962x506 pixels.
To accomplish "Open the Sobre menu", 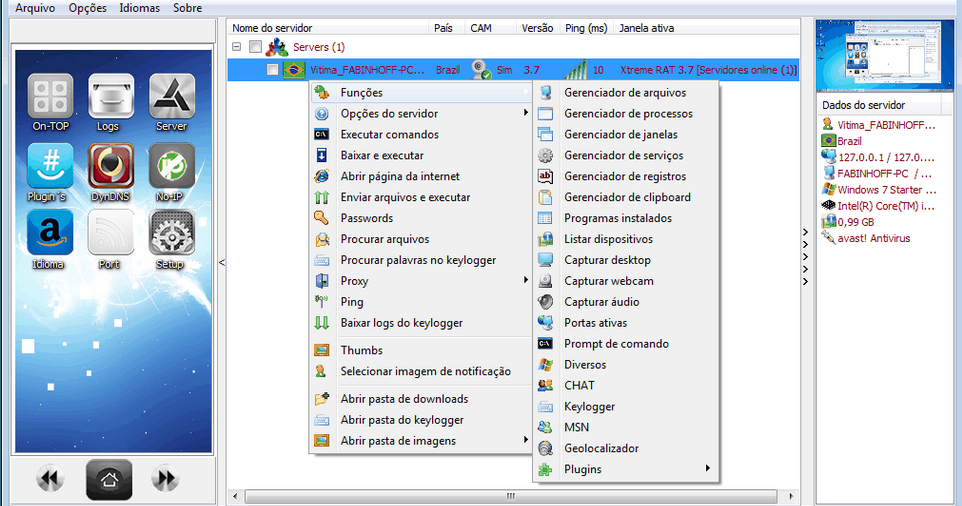I will (187, 8).
